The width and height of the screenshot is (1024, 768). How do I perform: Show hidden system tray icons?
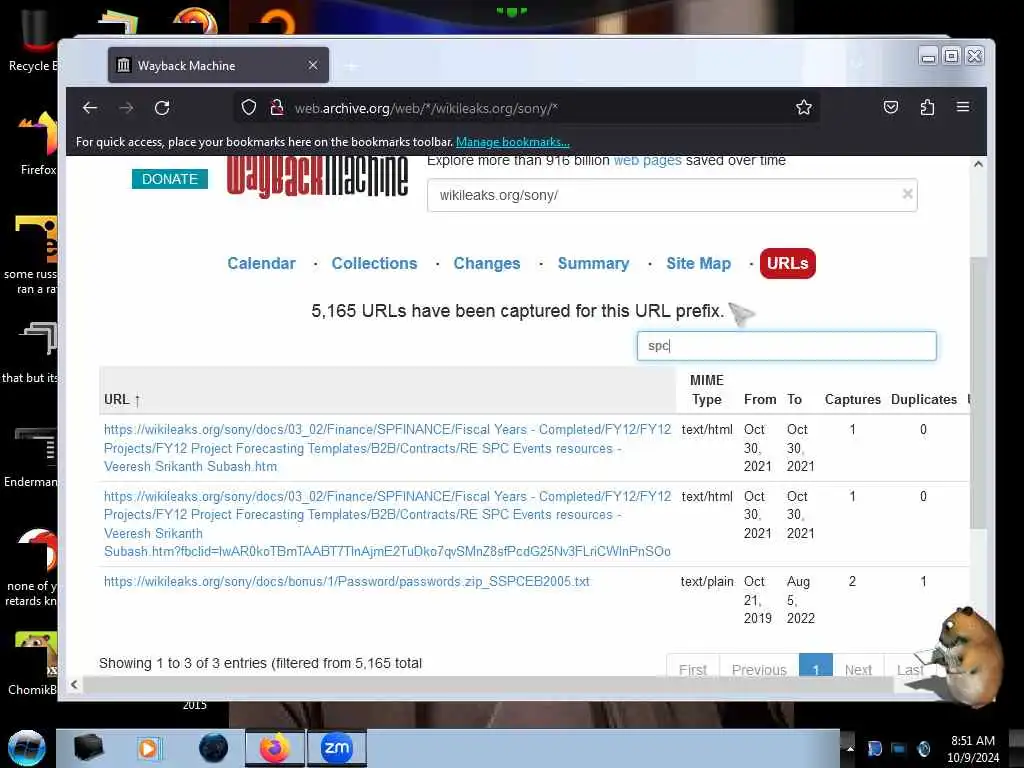click(x=850, y=748)
